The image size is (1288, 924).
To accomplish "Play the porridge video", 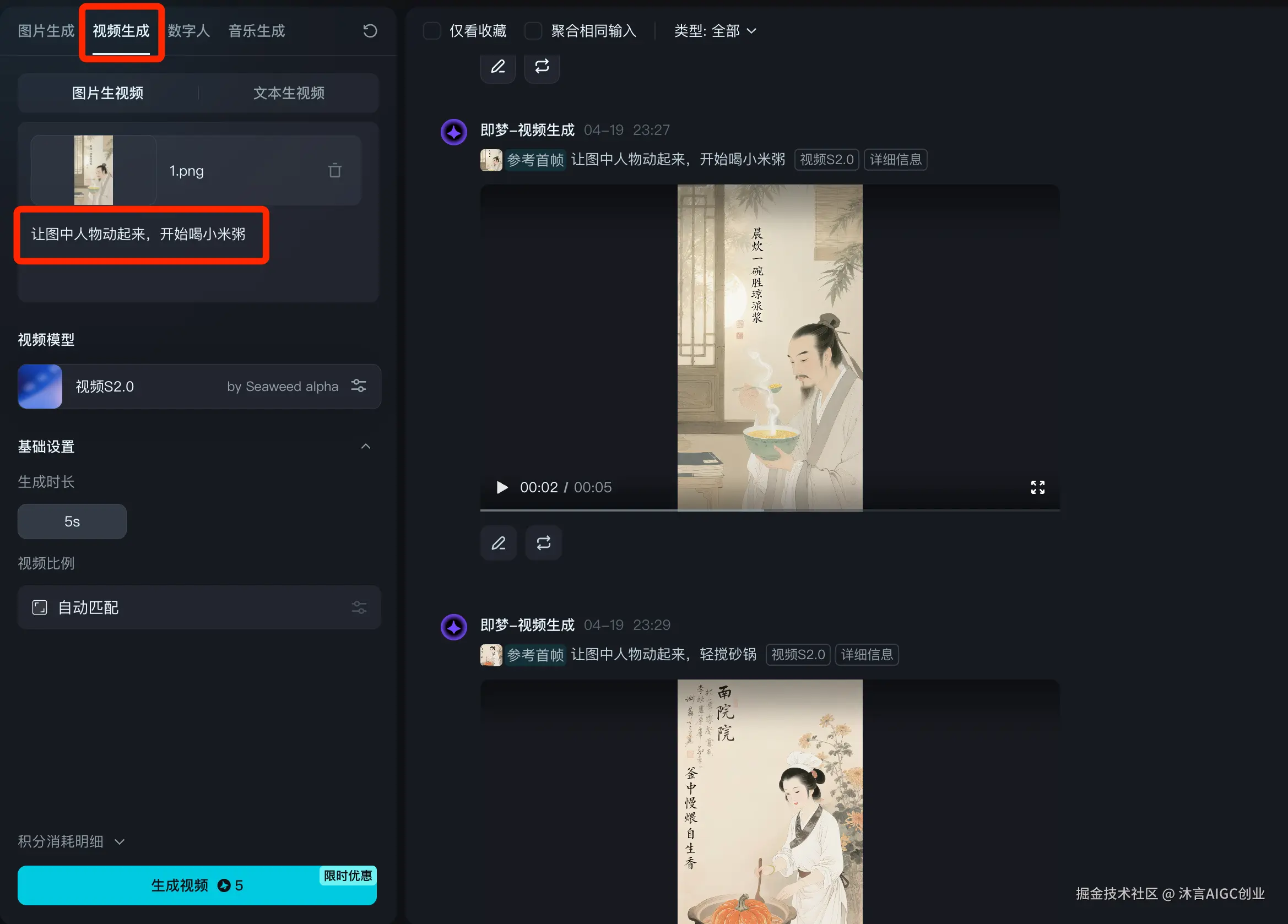I will (501, 487).
